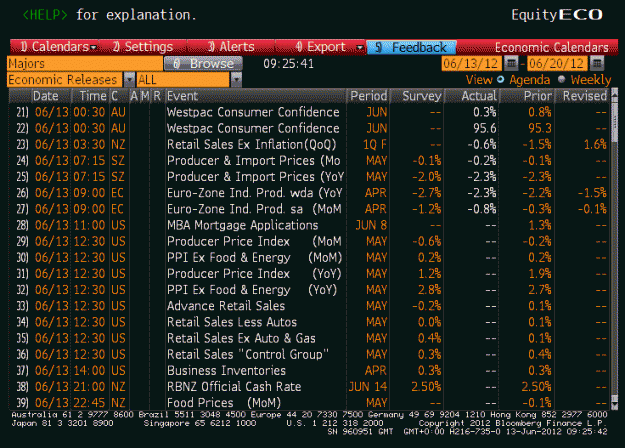Select the Weekly view radio button
This screenshot has height=448, width=625.
coord(562,79)
